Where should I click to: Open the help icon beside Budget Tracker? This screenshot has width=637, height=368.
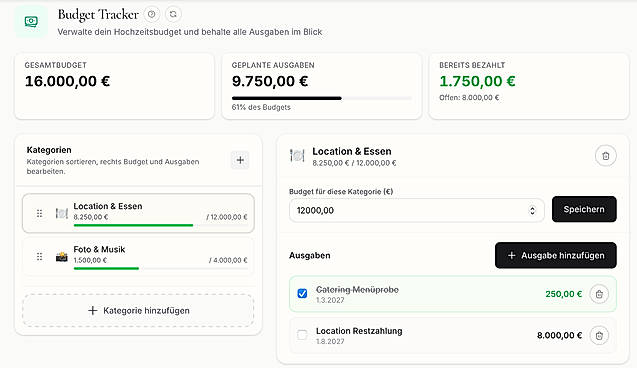coord(152,14)
